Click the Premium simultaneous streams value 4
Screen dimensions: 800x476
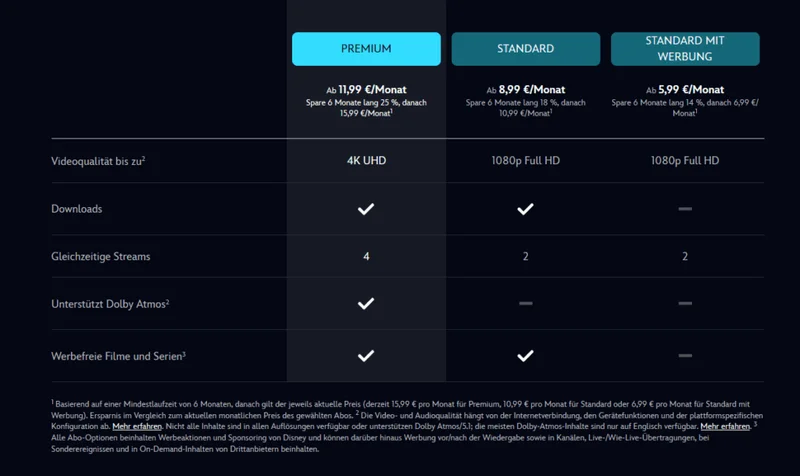pyautogui.click(x=366, y=257)
